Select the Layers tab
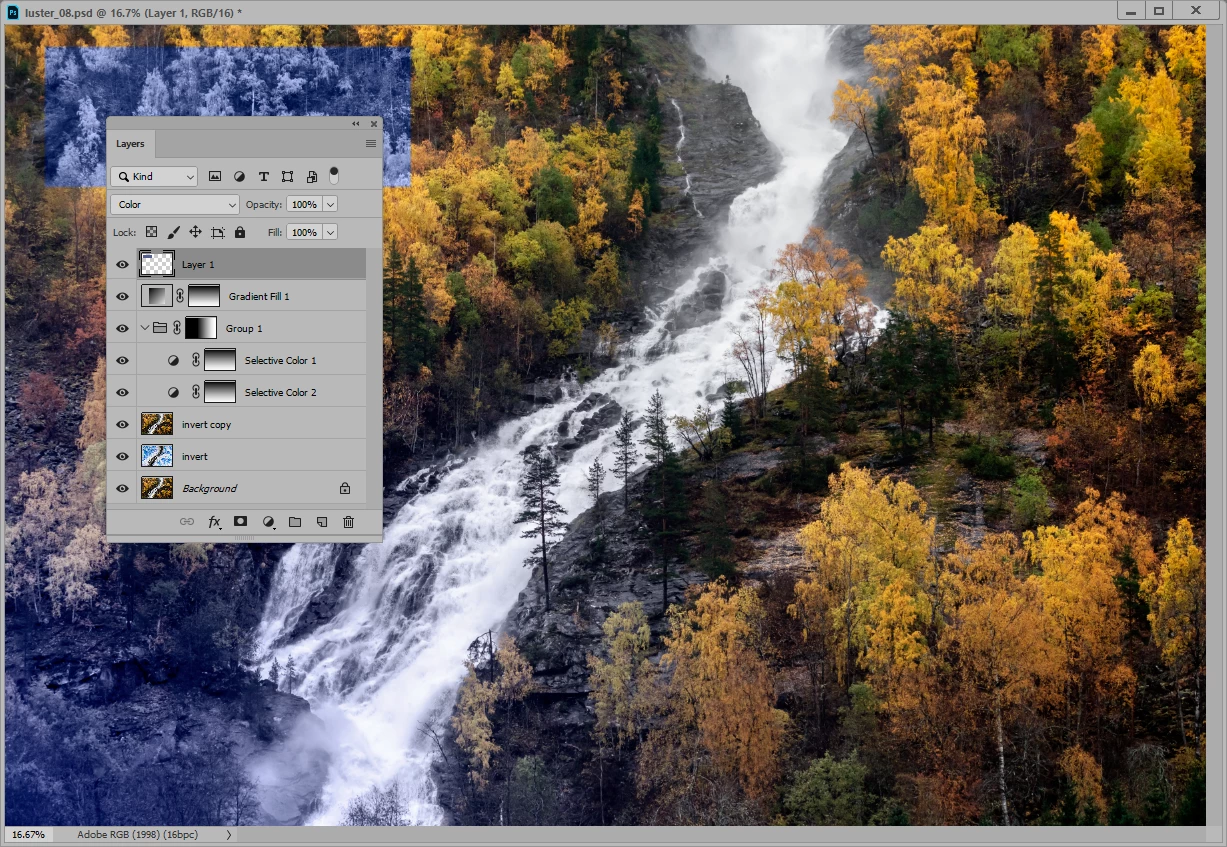The image size is (1227, 847). [x=130, y=144]
